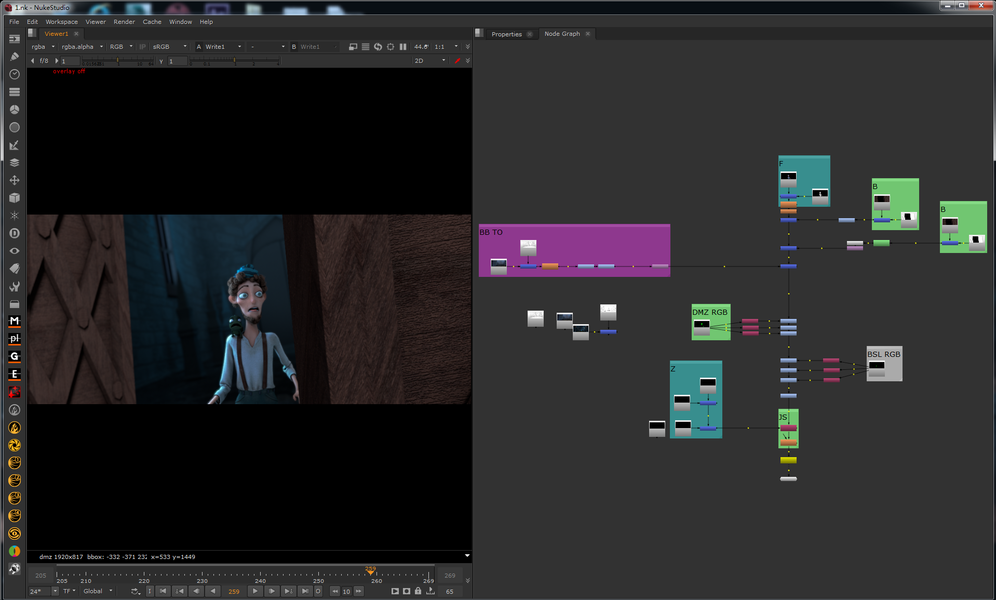Viewport: 996px width, 600px height.
Task: Go to the last frame button
Action: click(305, 591)
